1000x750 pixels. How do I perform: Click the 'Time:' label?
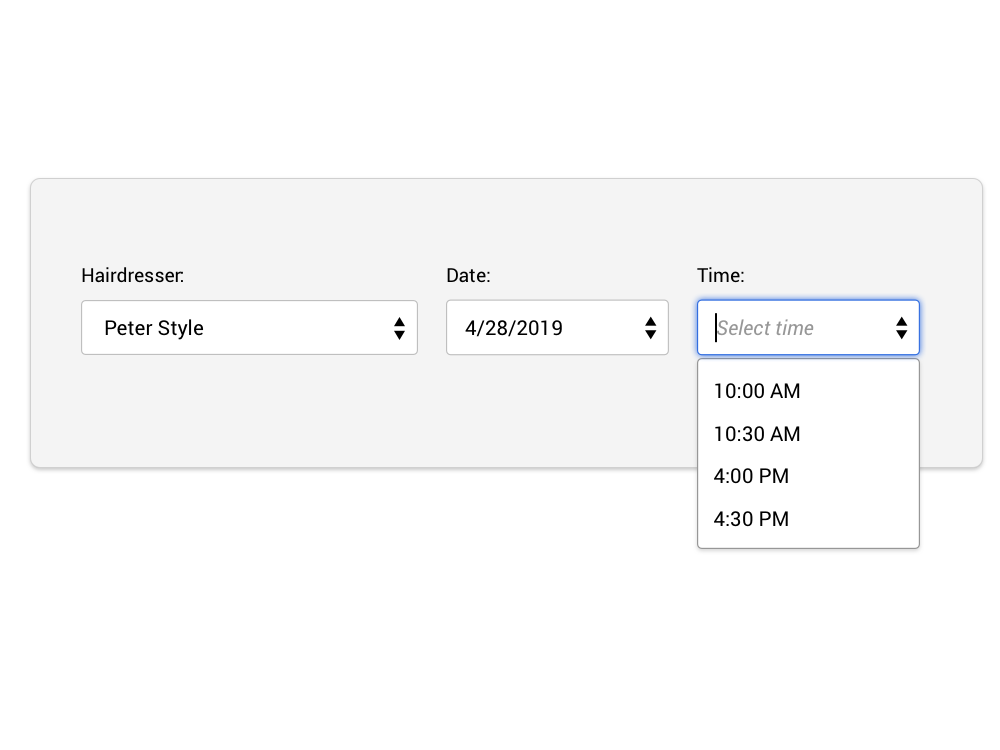[x=721, y=275]
